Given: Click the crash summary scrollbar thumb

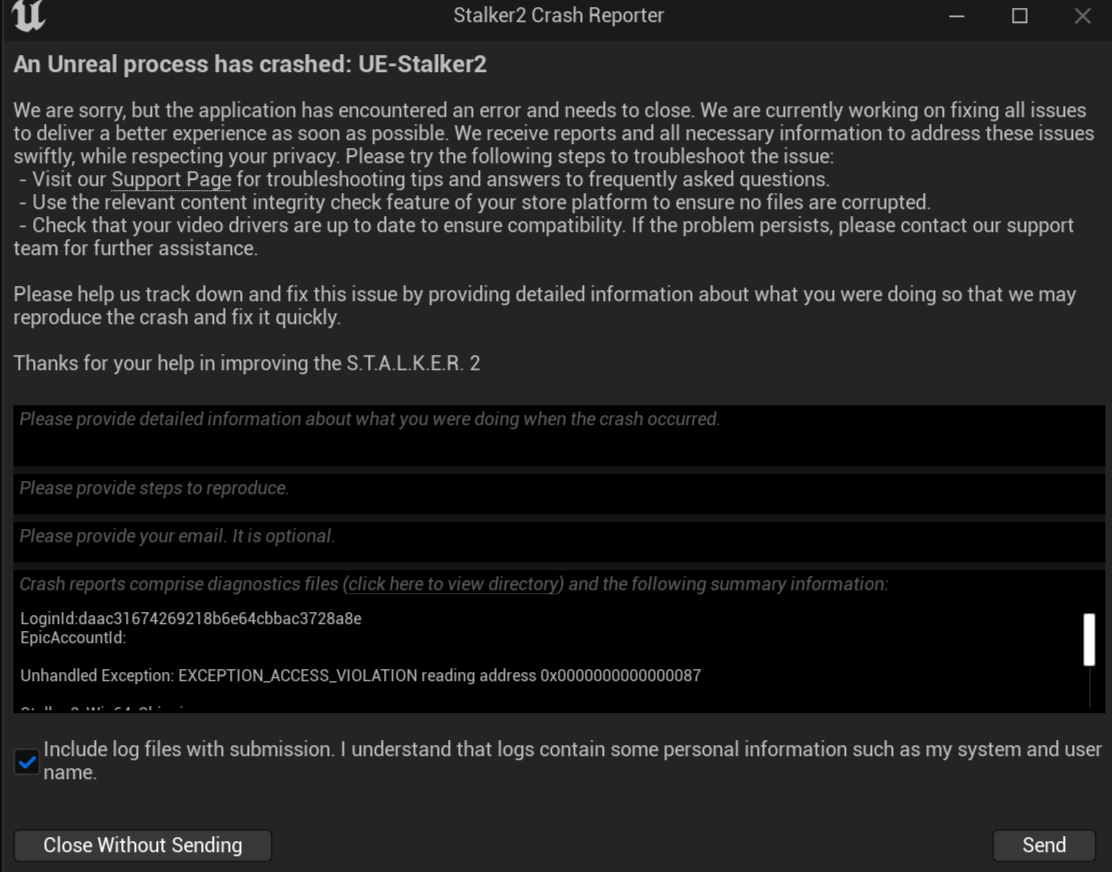Looking at the screenshot, I should coord(1089,640).
